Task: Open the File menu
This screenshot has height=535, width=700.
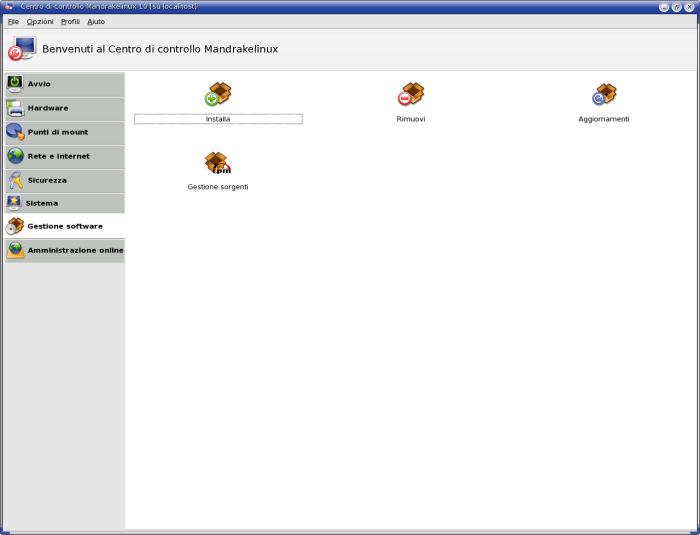Action: point(13,21)
